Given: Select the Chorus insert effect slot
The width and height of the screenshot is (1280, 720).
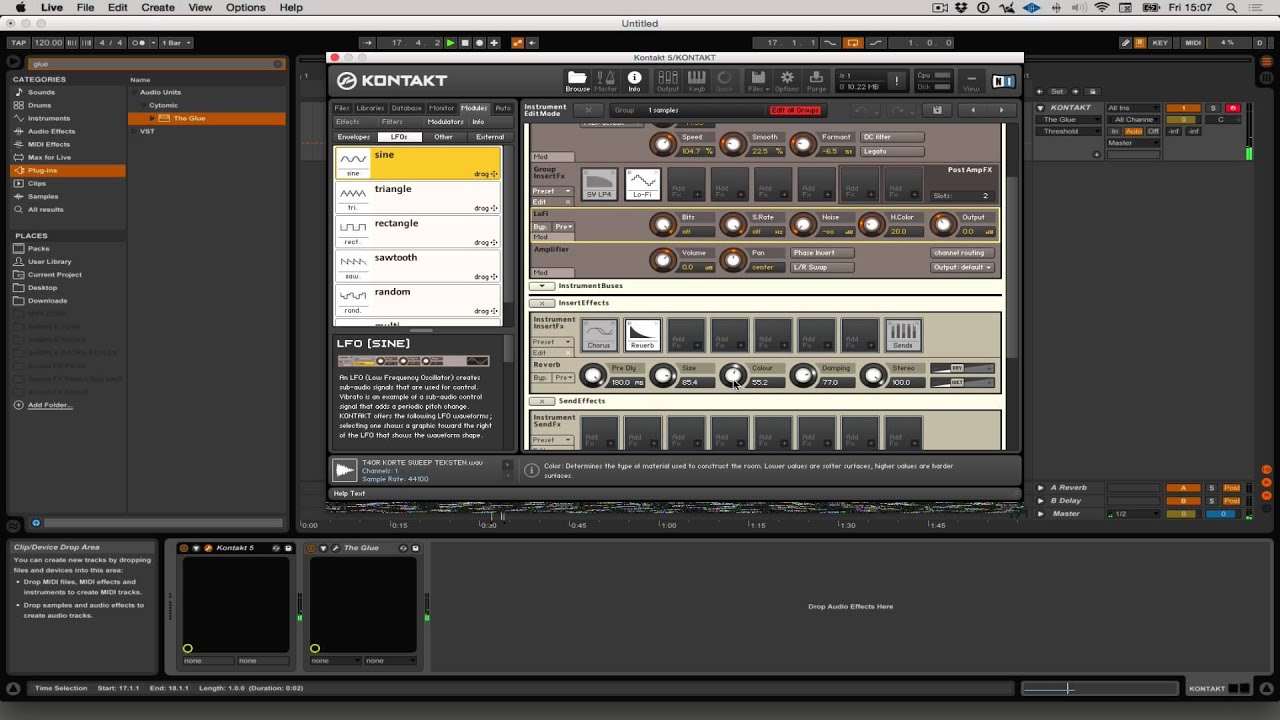Looking at the screenshot, I should click(599, 335).
